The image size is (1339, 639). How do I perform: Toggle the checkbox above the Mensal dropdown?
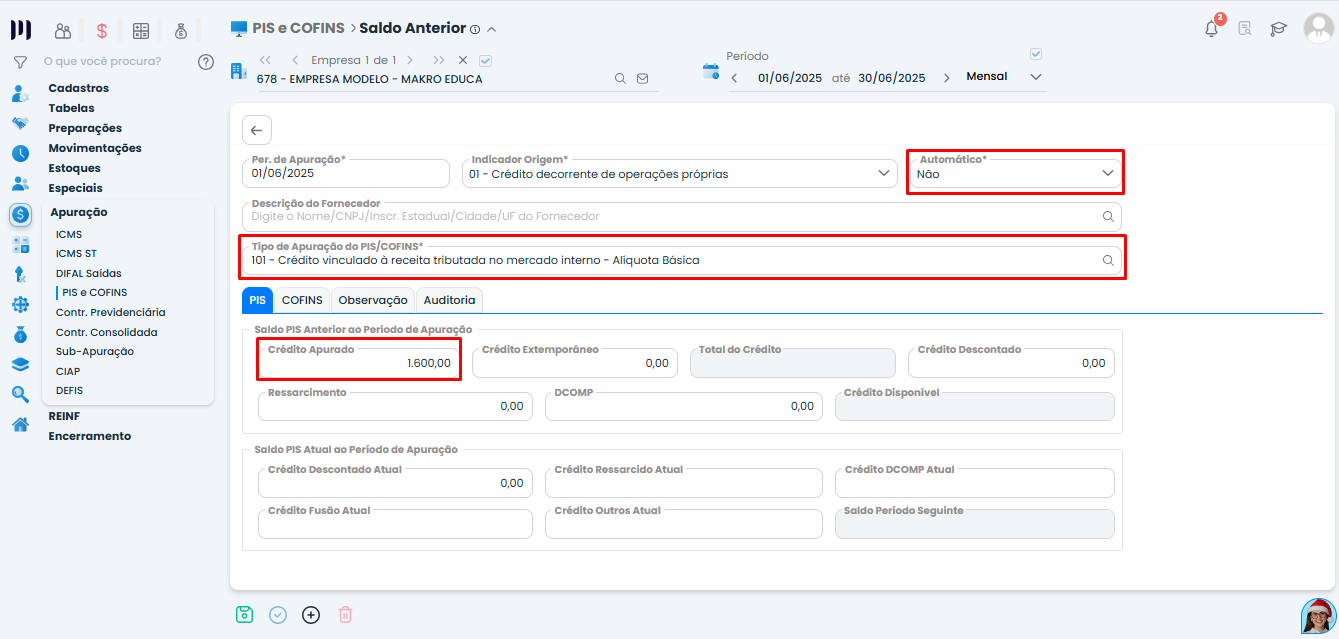click(x=1036, y=54)
